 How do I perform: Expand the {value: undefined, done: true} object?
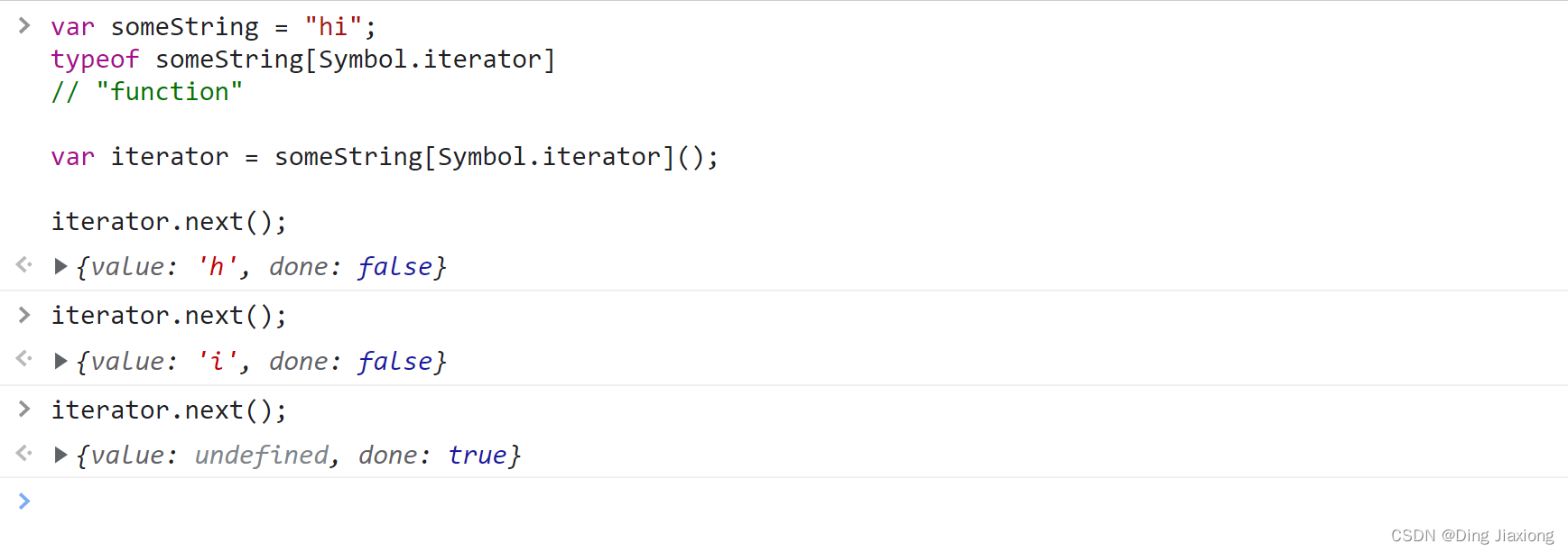point(60,456)
